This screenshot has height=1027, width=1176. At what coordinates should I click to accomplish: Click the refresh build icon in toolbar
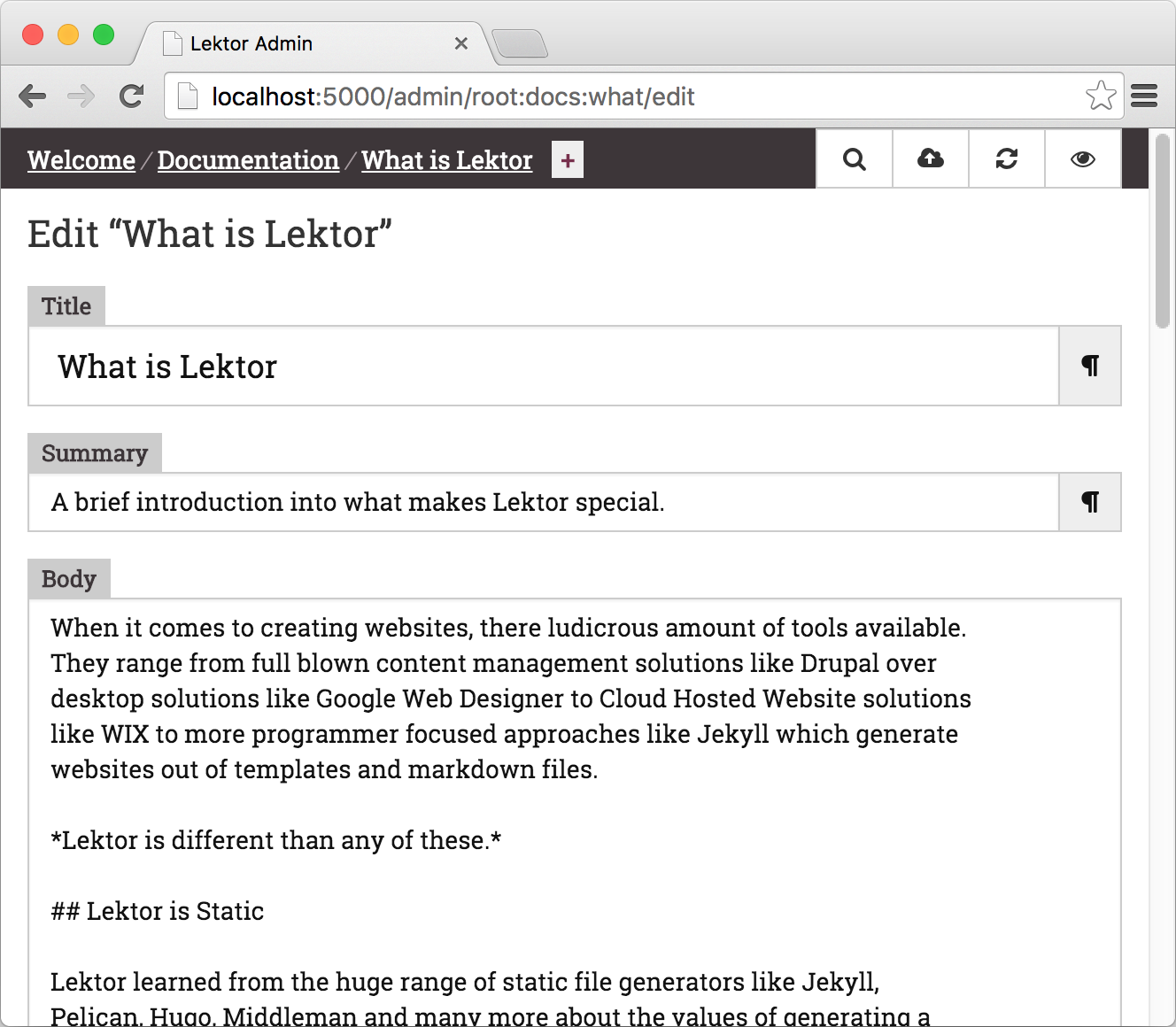pyautogui.click(x=1006, y=159)
